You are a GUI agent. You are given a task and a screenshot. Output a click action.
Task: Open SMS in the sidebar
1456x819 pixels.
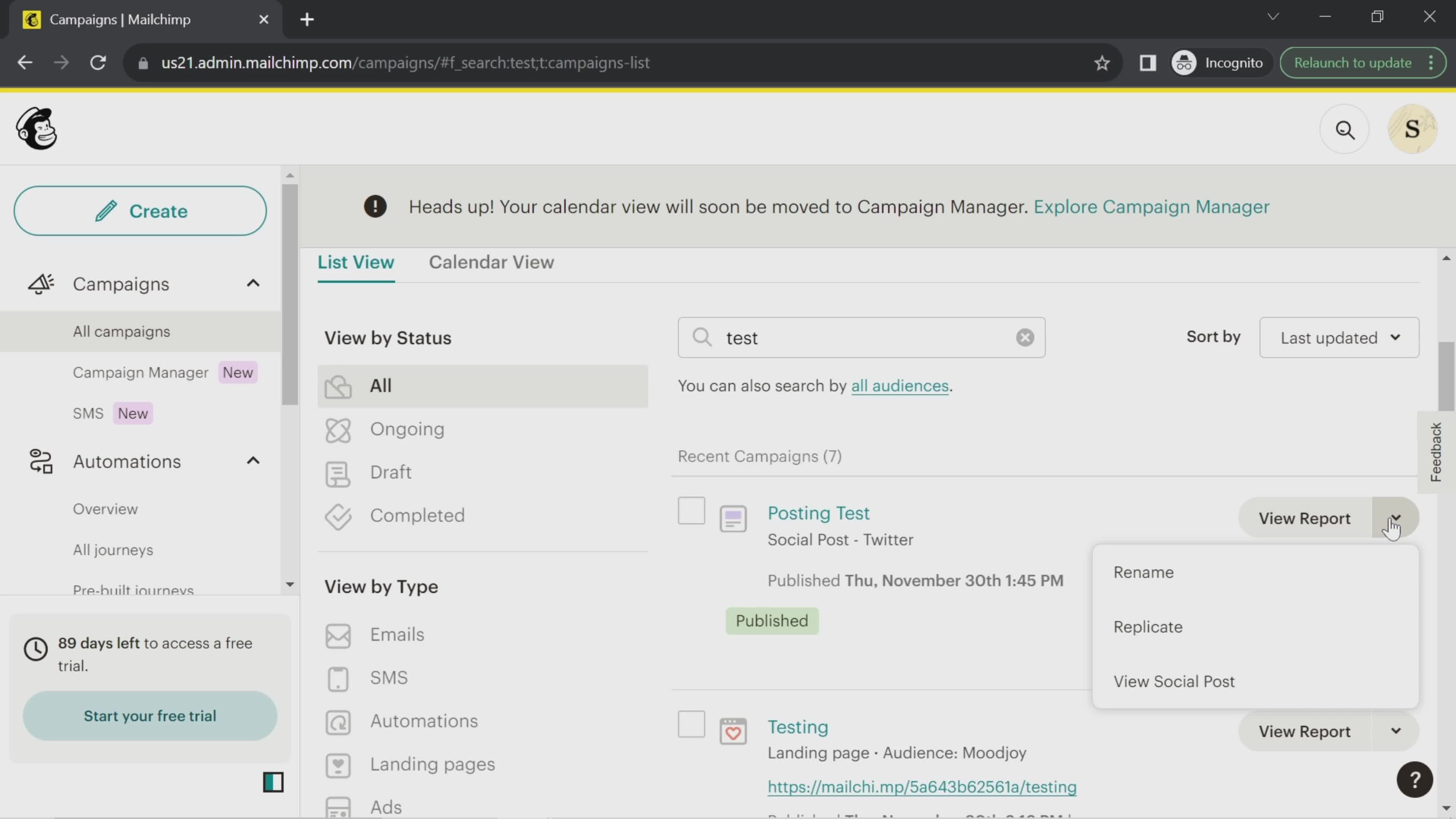point(88,413)
